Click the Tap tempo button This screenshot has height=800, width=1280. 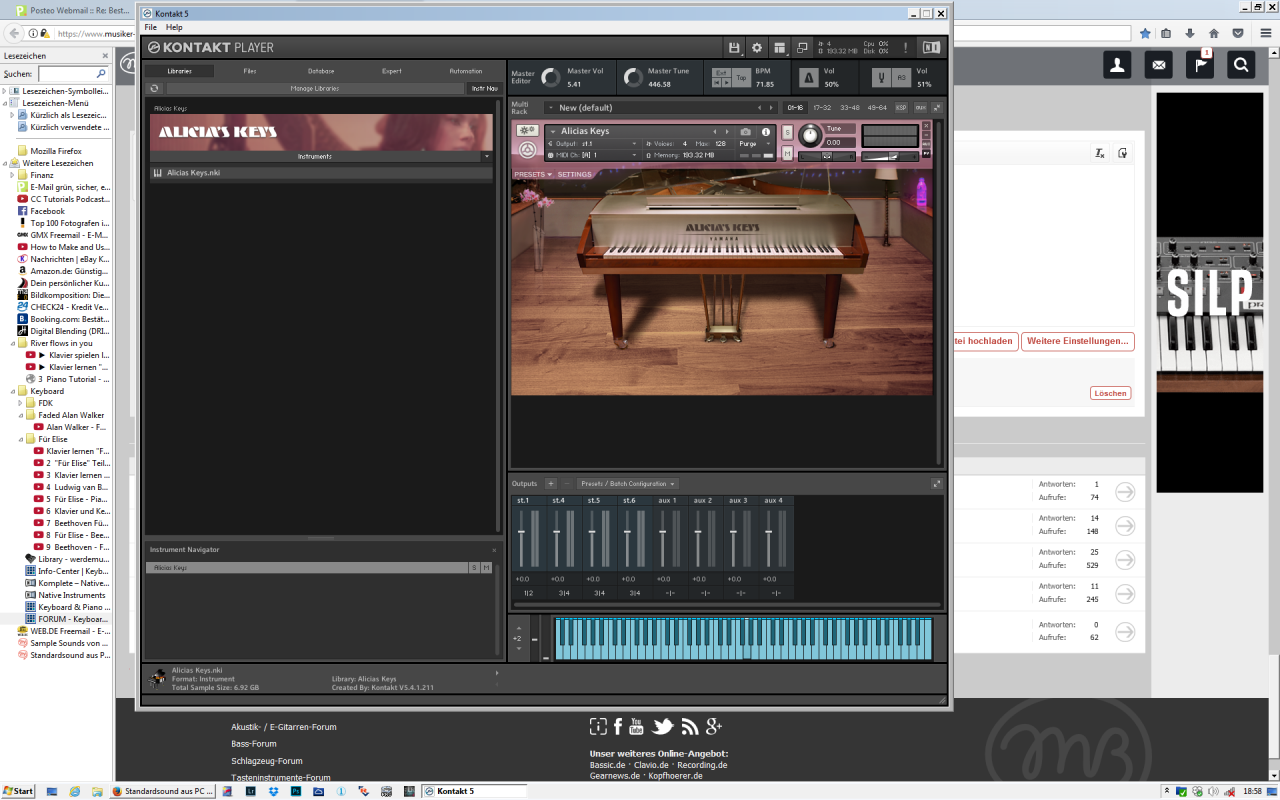click(741, 77)
